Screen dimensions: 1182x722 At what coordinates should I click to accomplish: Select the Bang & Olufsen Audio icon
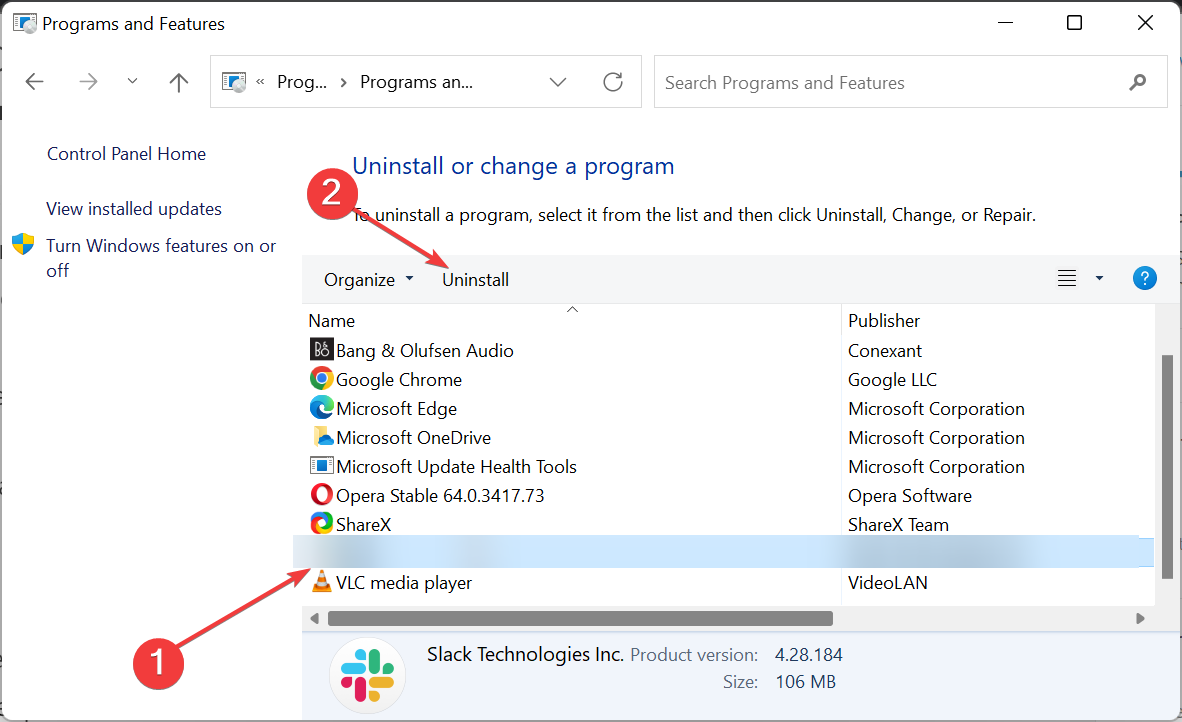point(322,349)
